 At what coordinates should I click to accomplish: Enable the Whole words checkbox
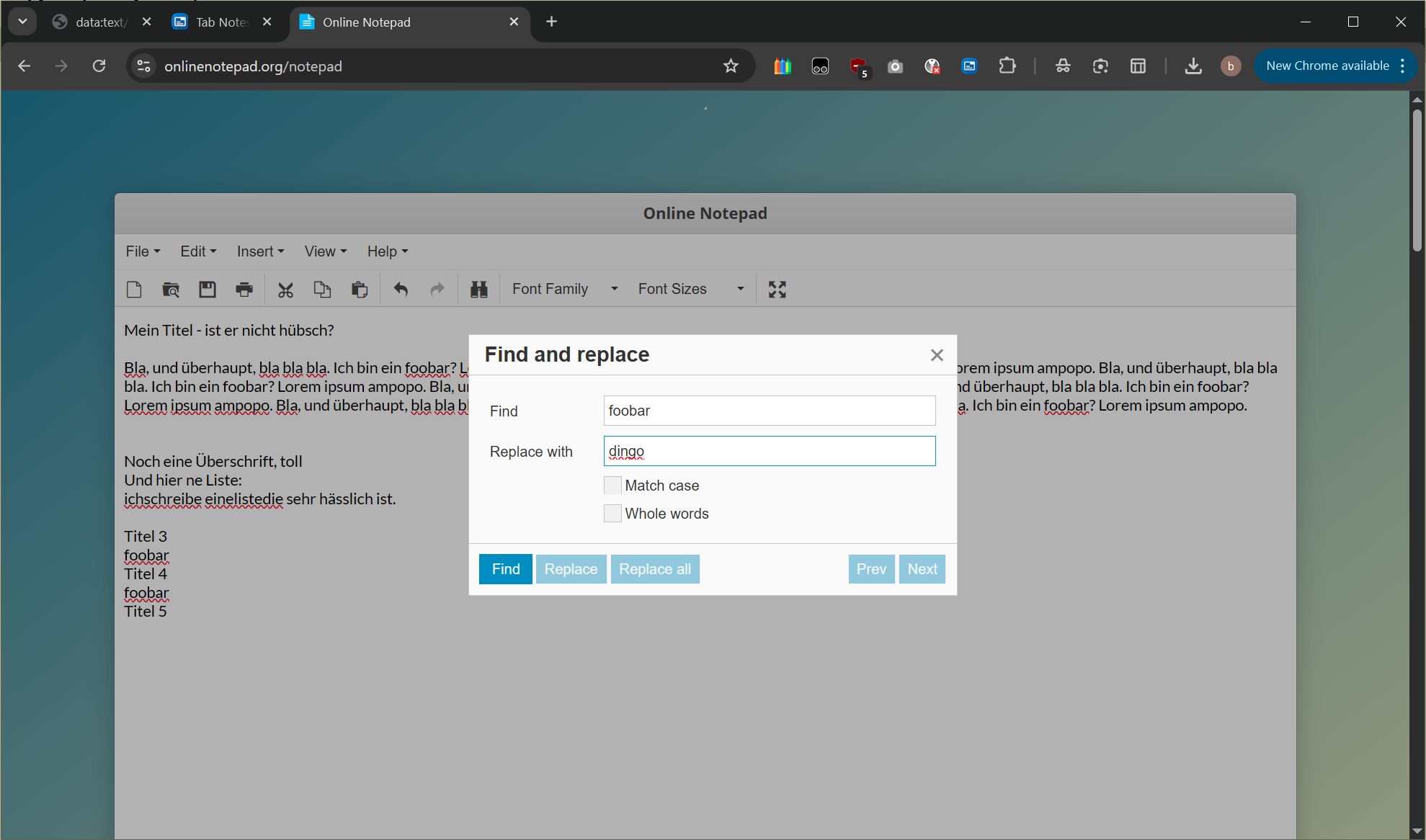(612, 514)
